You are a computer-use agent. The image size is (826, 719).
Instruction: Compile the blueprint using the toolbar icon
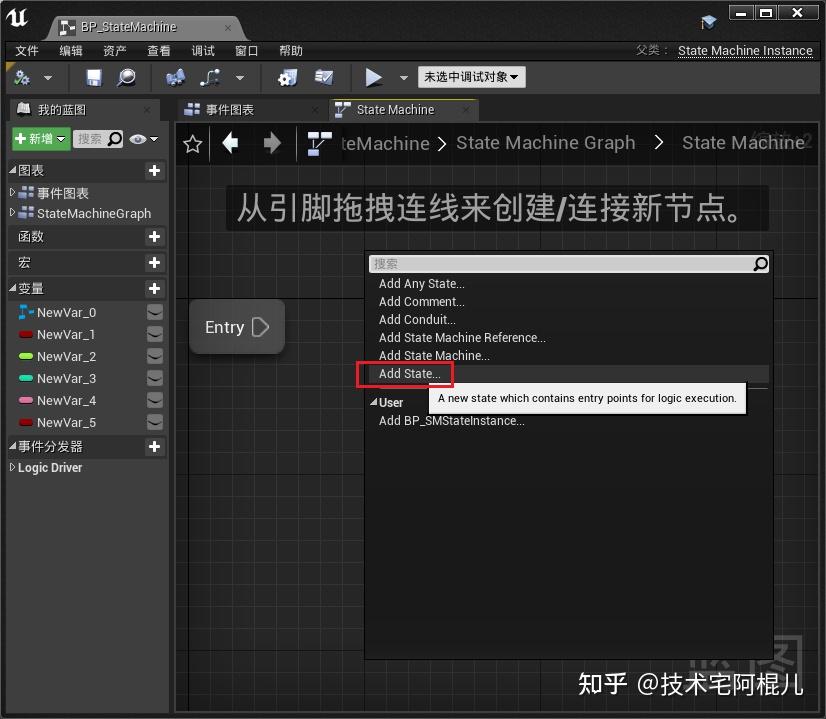[x=25, y=77]
